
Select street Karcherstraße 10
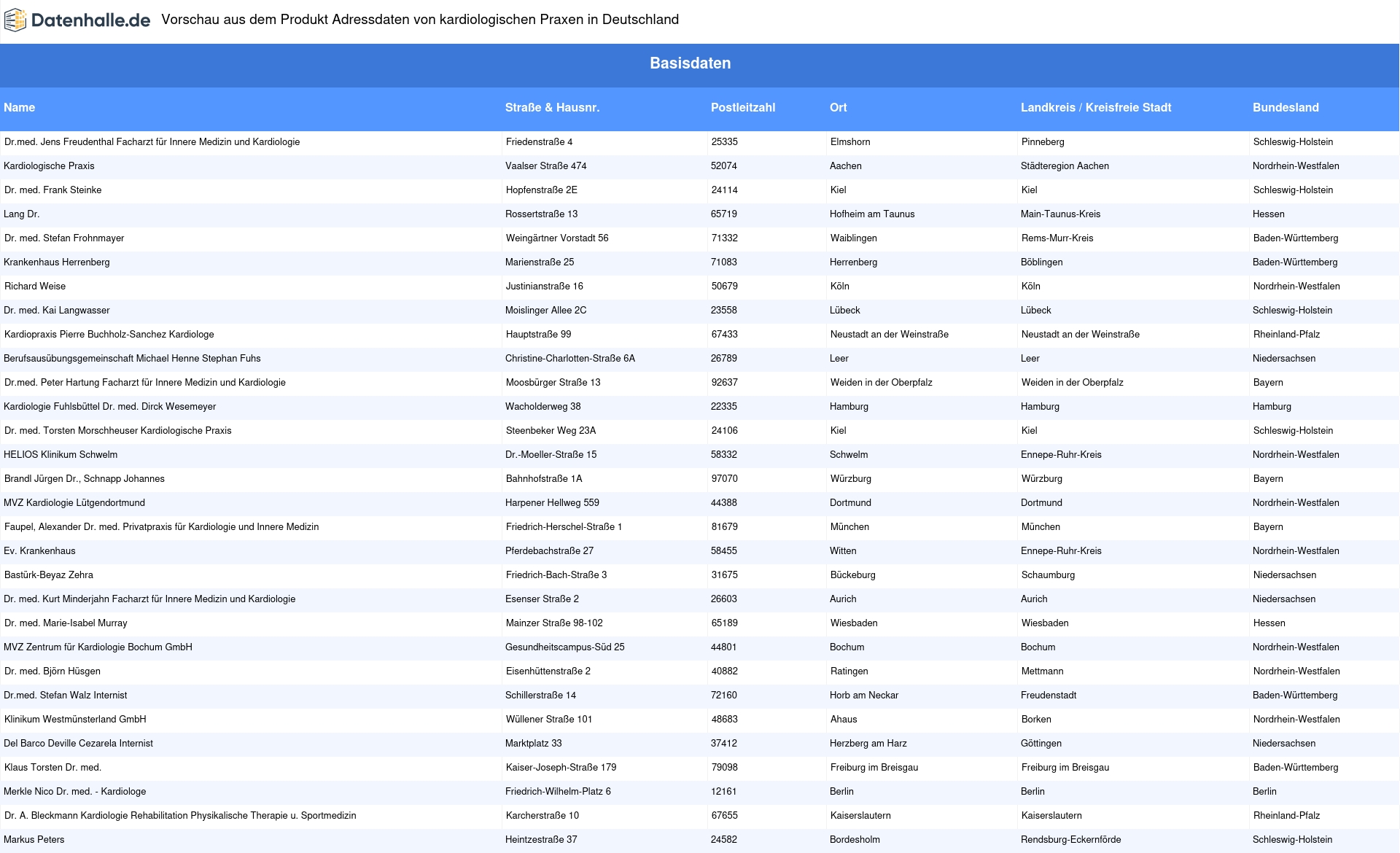coord(542,816)
